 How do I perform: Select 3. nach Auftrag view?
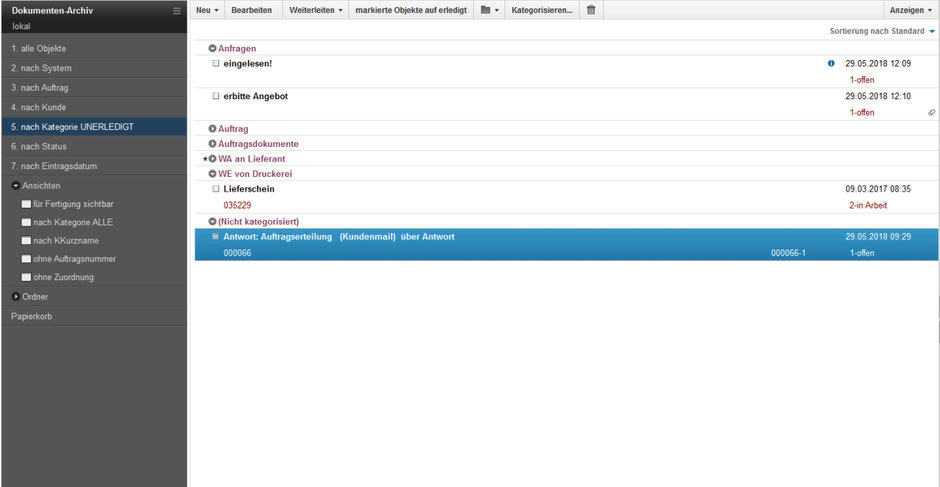(x=94, y=88)
